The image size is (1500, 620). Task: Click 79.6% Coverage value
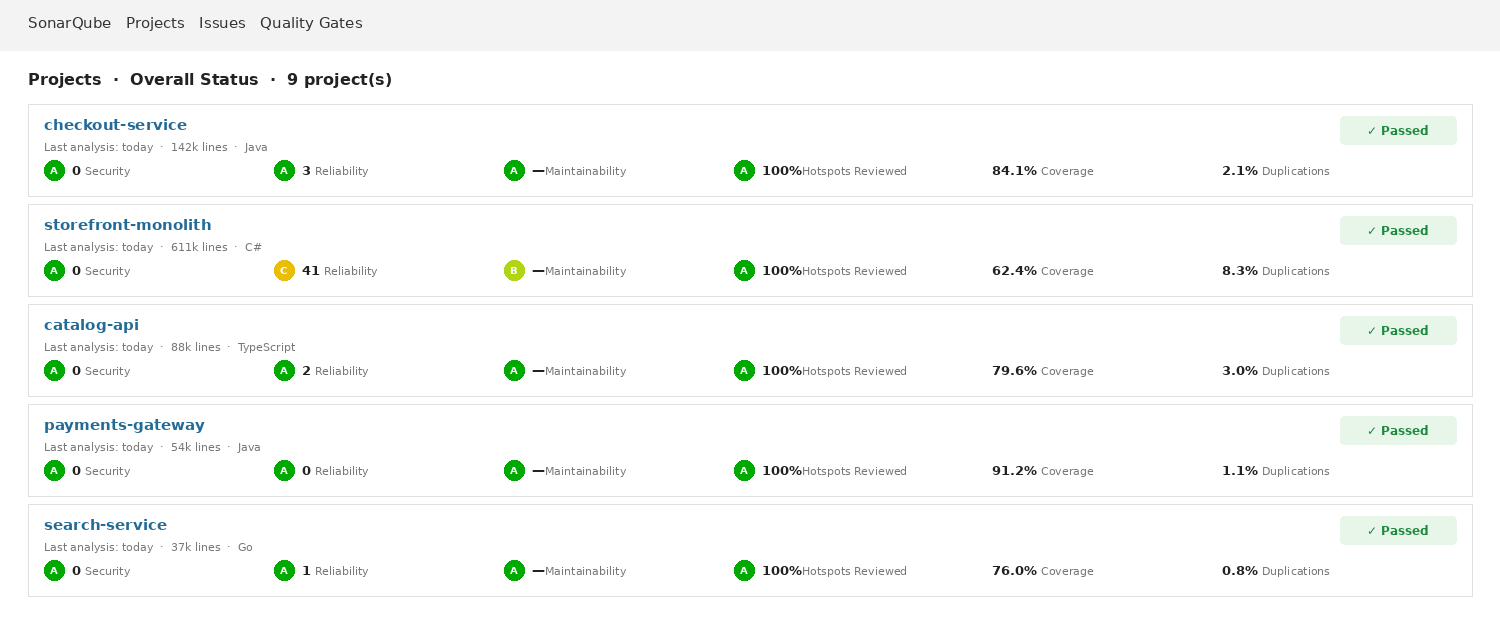pyautogui.click(x=1014, y=371)
